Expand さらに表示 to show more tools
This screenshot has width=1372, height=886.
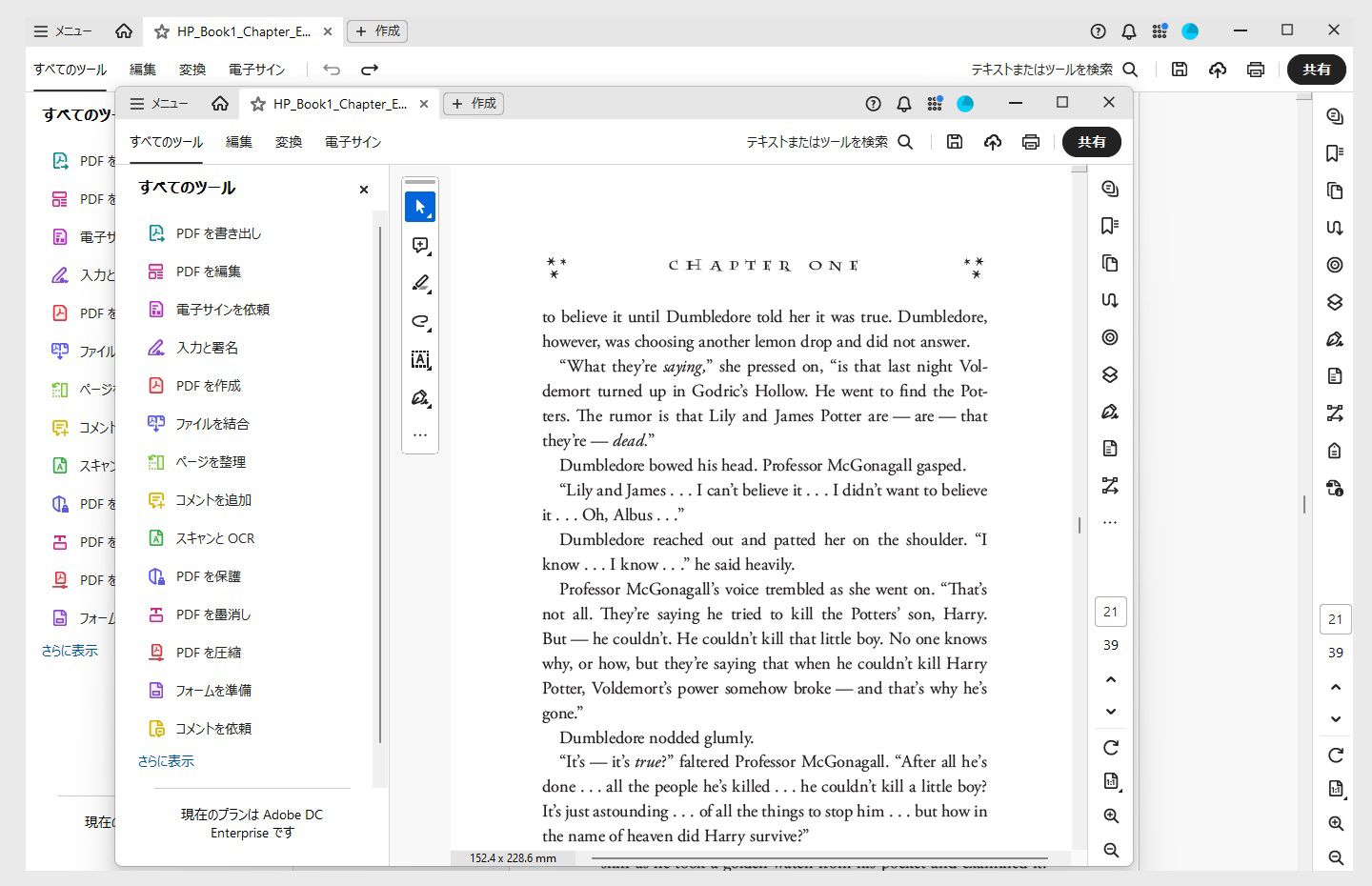click(165, 760)
